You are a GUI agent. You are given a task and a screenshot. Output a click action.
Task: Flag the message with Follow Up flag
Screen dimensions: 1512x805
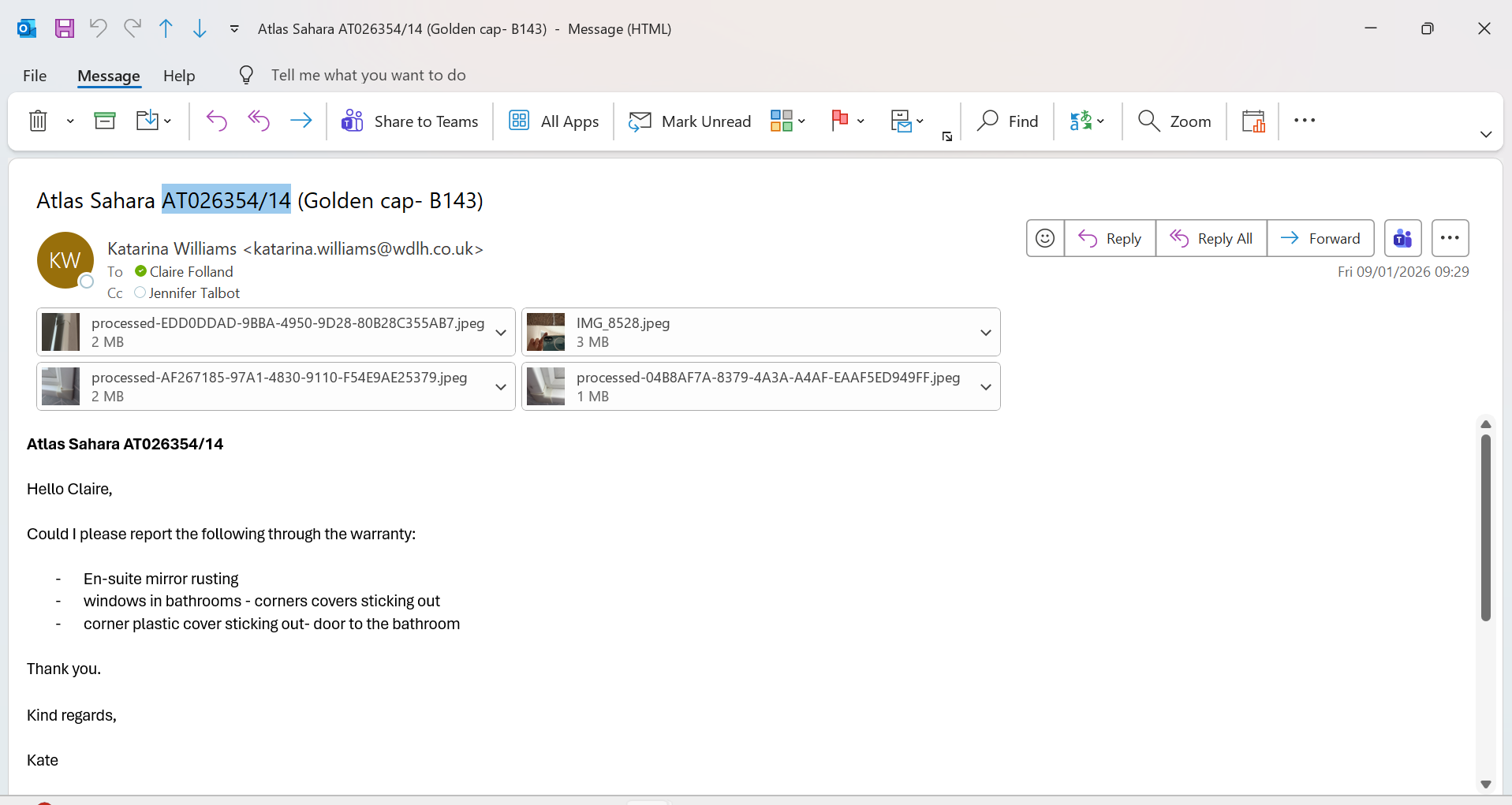[840, 121]
